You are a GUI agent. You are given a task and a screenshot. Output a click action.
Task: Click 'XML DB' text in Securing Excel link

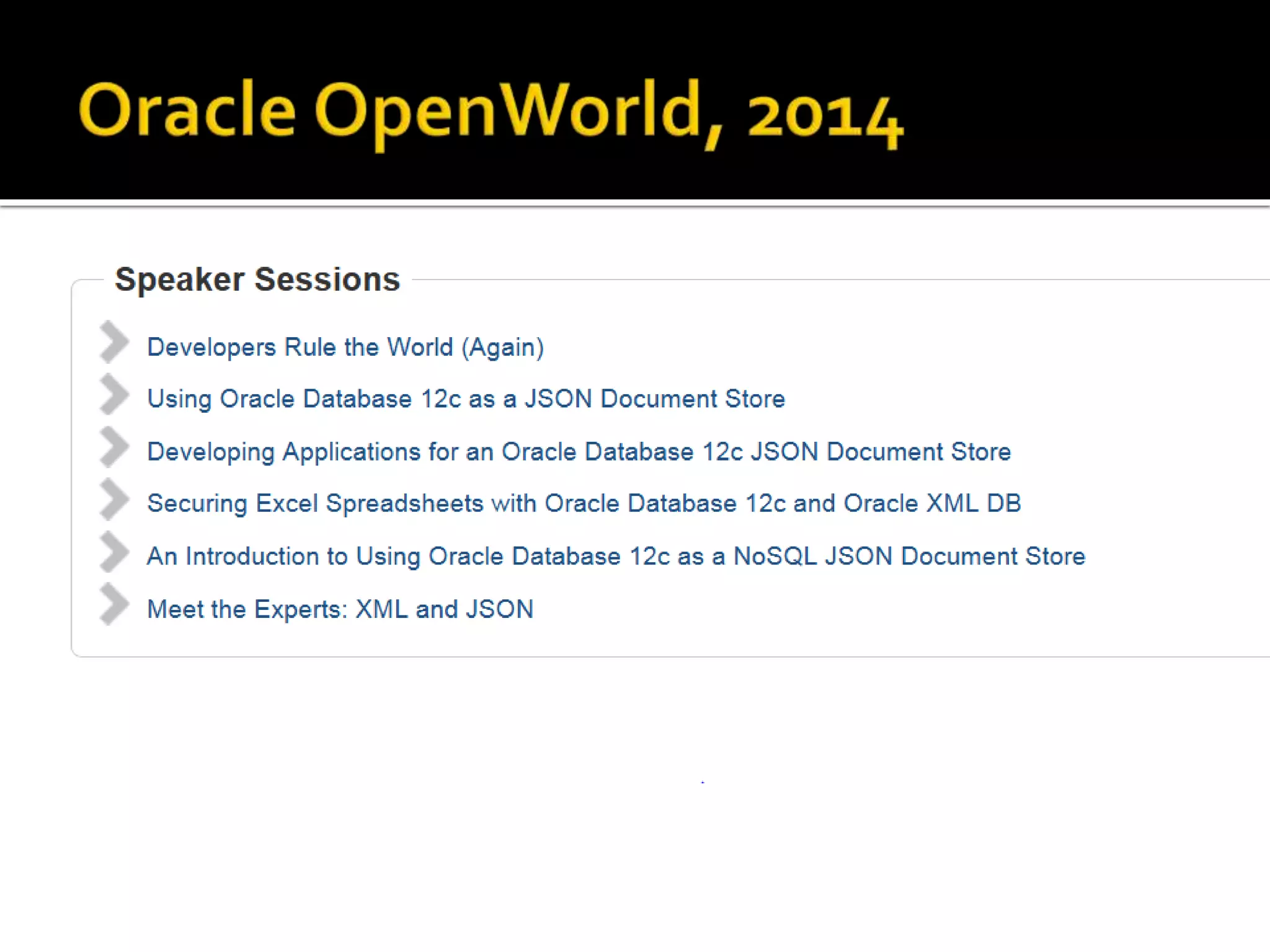coord(974,504)
